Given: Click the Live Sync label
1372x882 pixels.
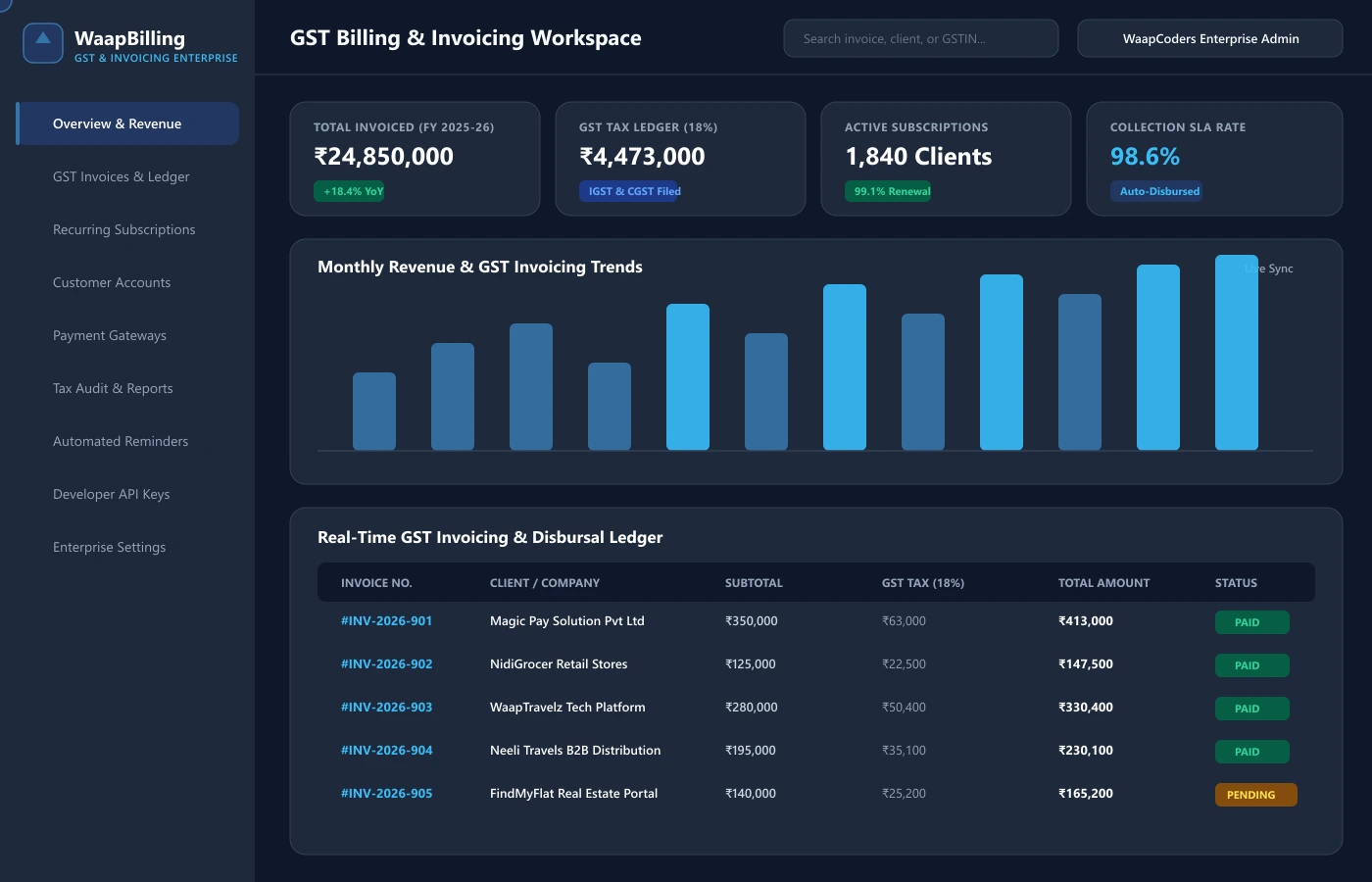Looking at the screenshot, I should (x=1269, y=269).
